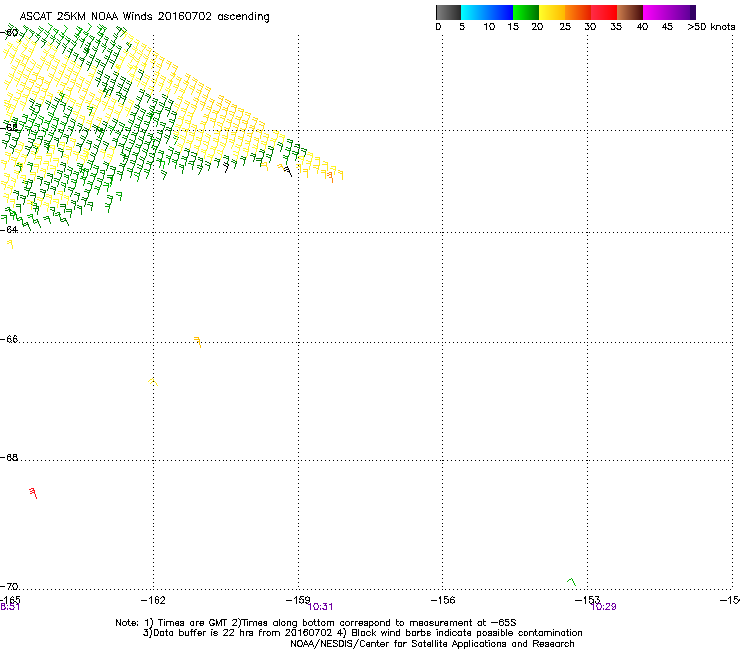Click the orange 25-30 knots color bar segment
This screenshot has width=740, height=650.
coord(578,12)
